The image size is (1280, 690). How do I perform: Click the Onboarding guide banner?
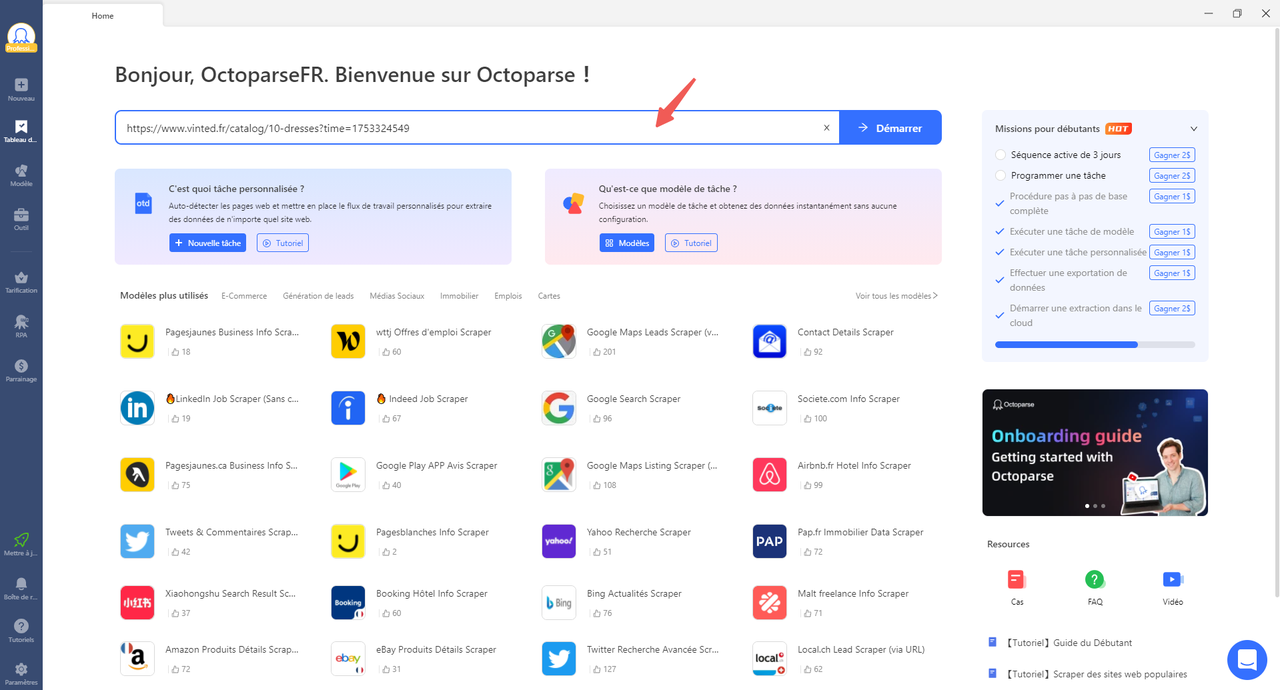(x=1095, y=452)
